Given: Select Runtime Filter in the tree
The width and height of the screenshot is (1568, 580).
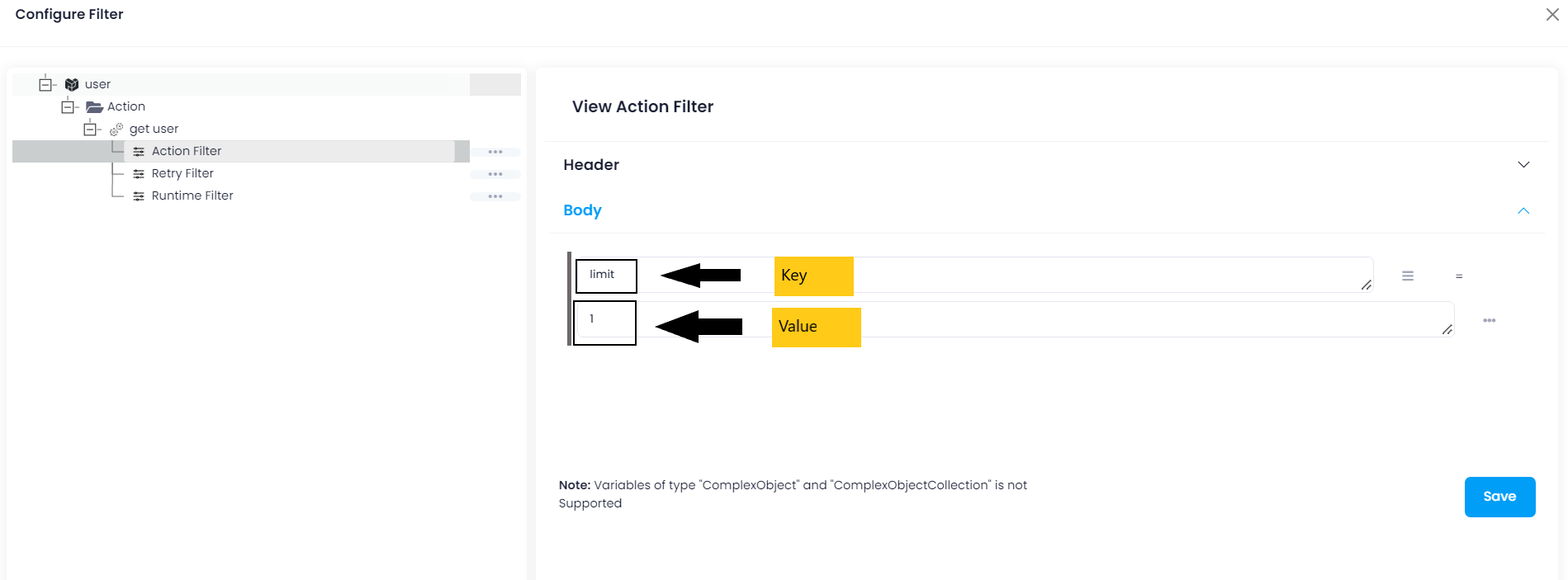Looking at the screenshot, I should click(192, 196).
